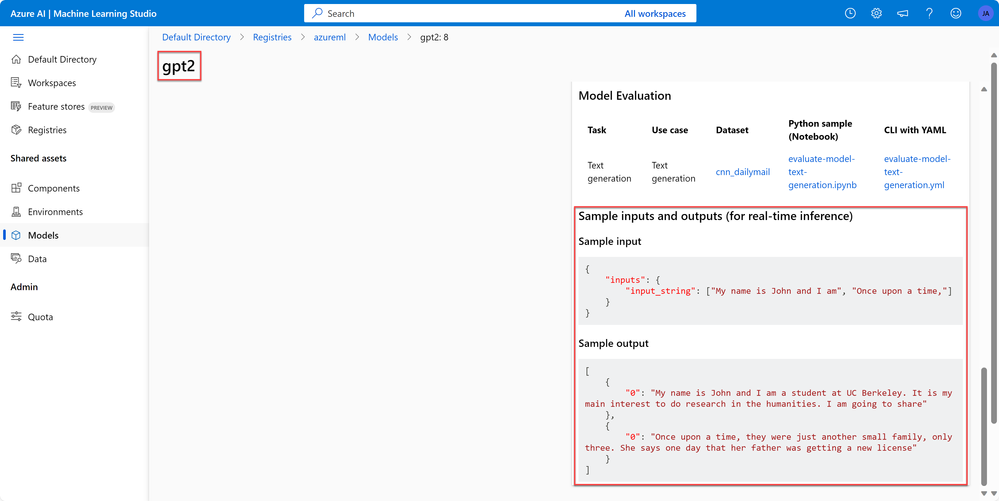Click the Registries cube icon
This screenshot has height=501, width=999.
[x=17, y=130]
